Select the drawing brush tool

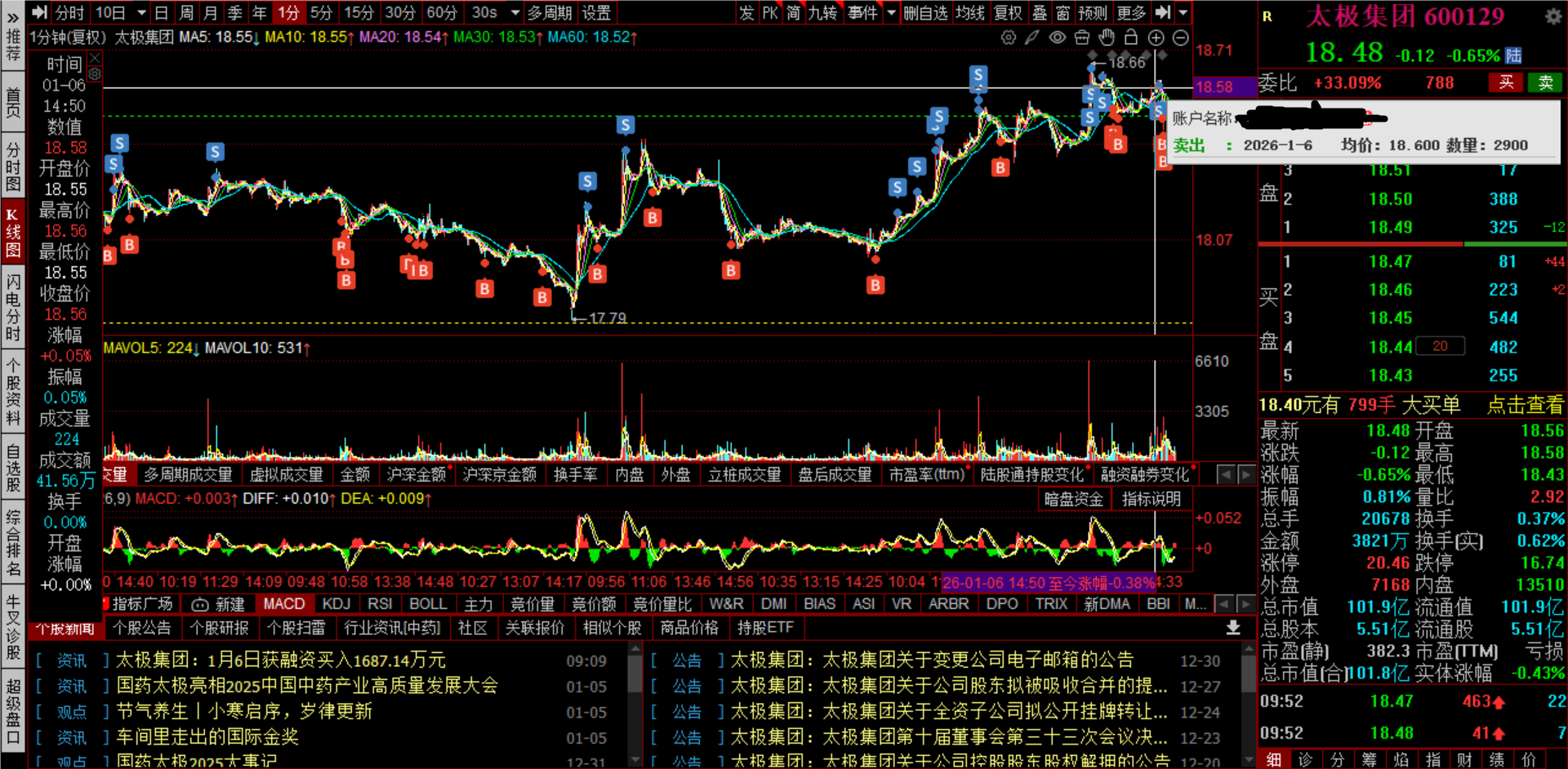point(1032,38)
